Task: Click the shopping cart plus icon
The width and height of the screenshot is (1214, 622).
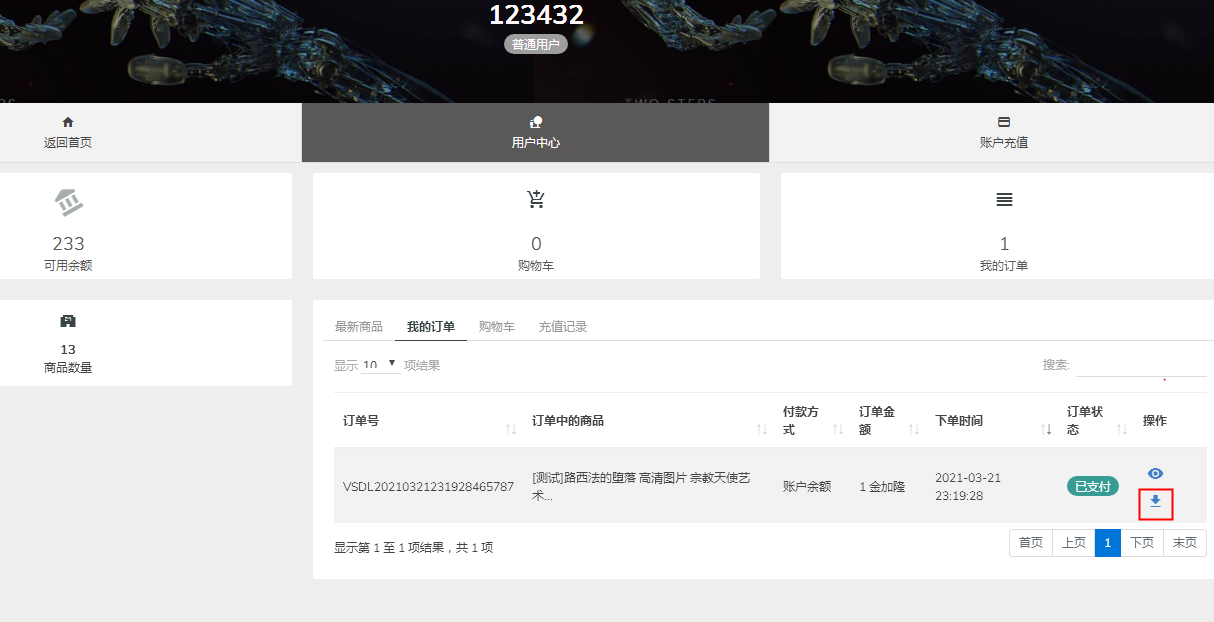Action: [536, 199]
